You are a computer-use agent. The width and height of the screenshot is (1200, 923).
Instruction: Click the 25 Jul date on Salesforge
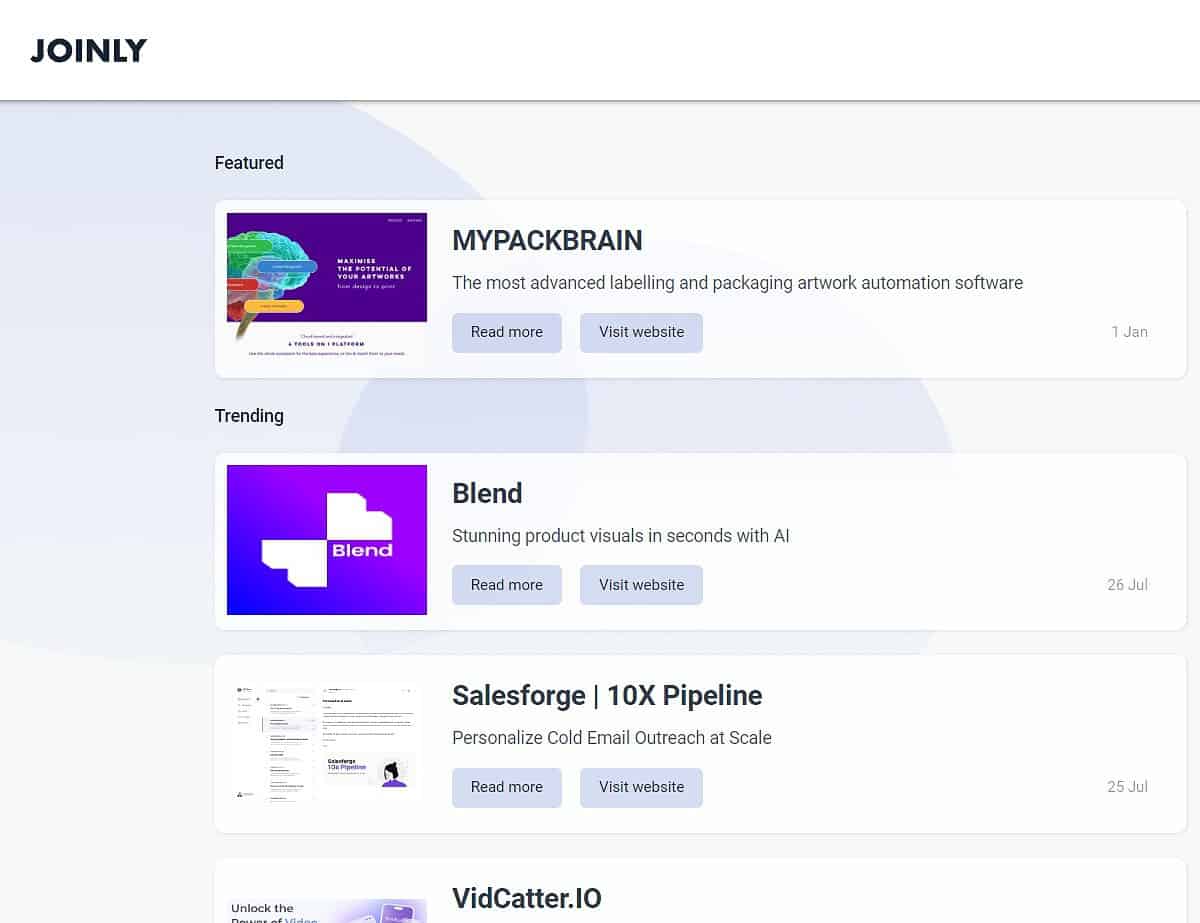1127,787
